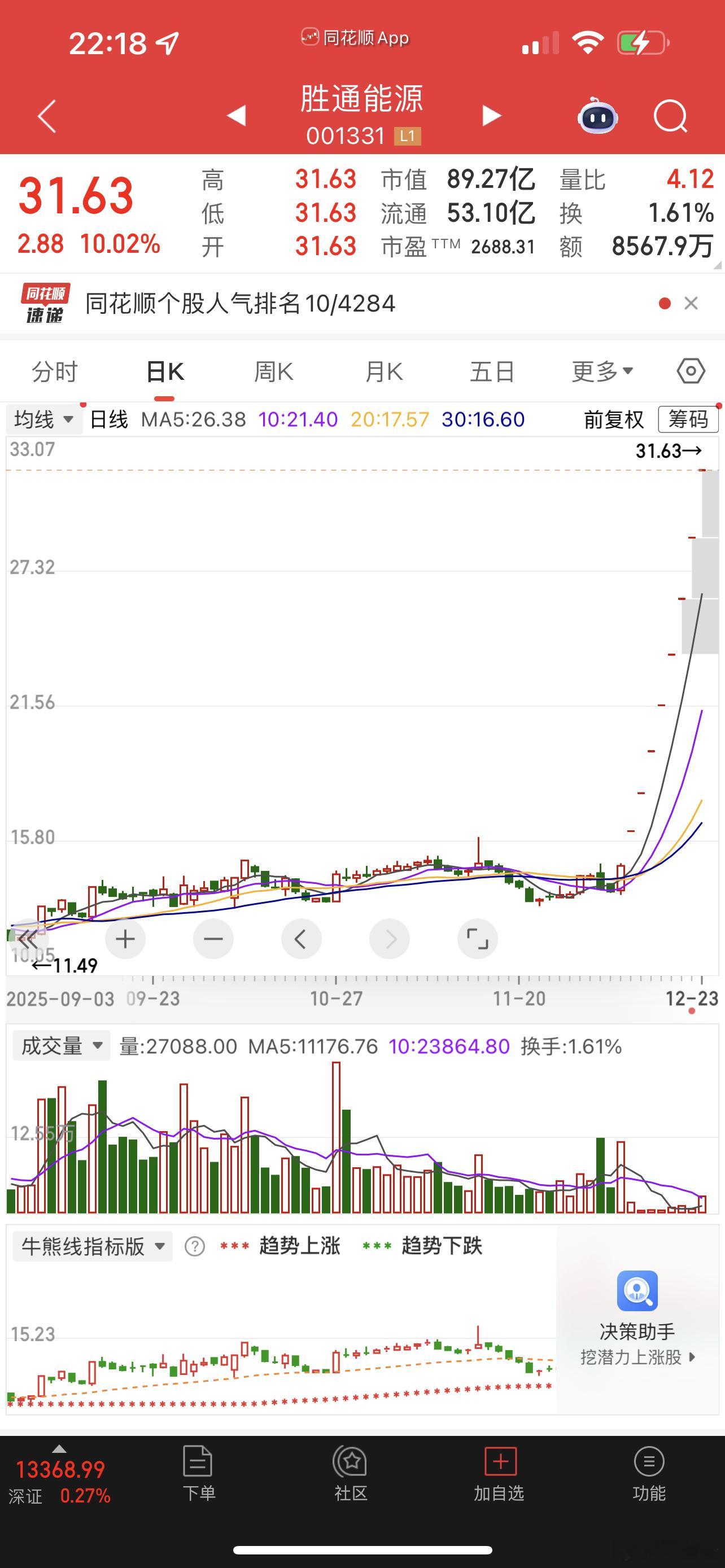
Task: Close the popularity ranking banner
Action: point(691,303)
